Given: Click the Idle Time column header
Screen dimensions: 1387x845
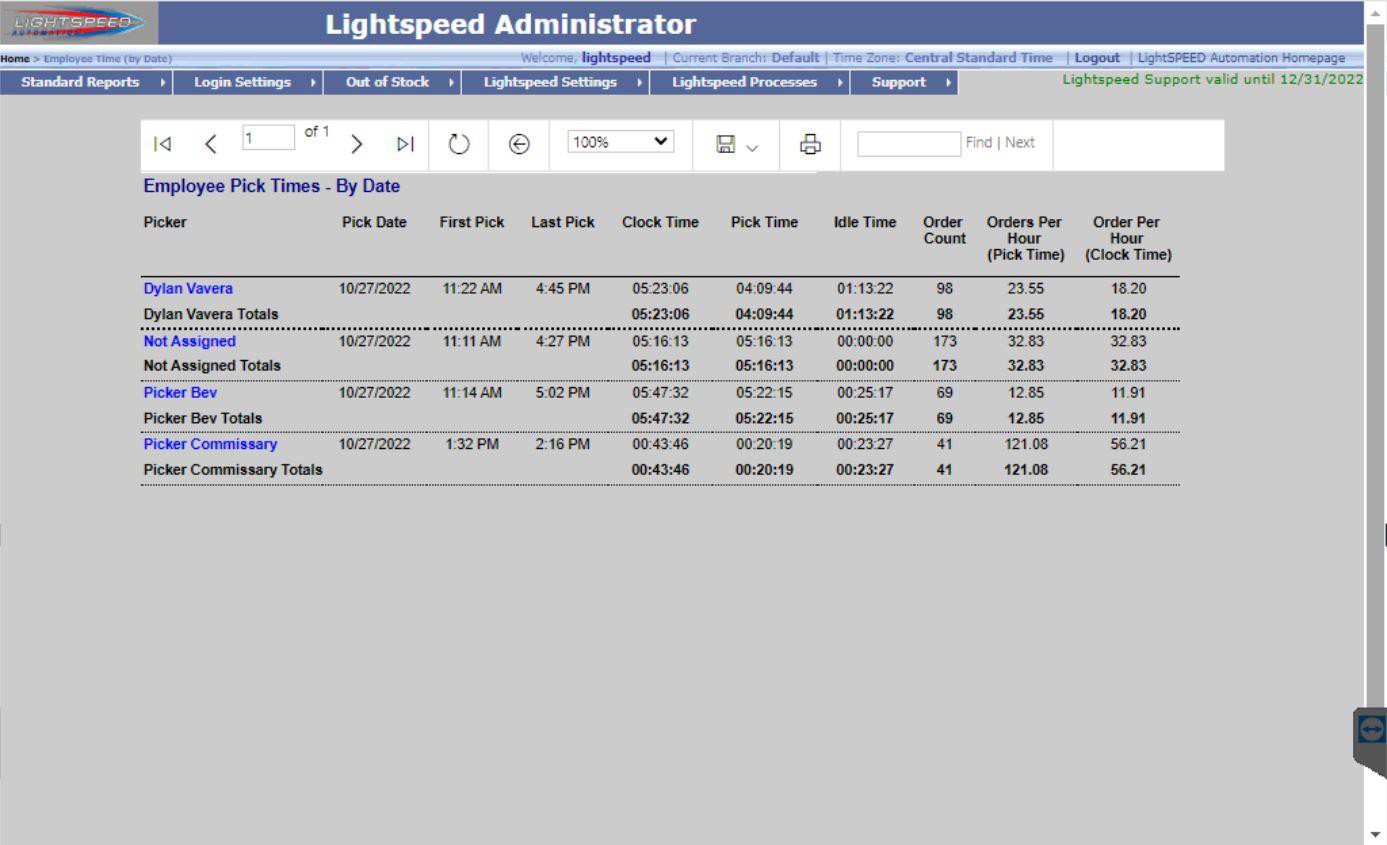Looking at the screenshot, I should 865,223.
